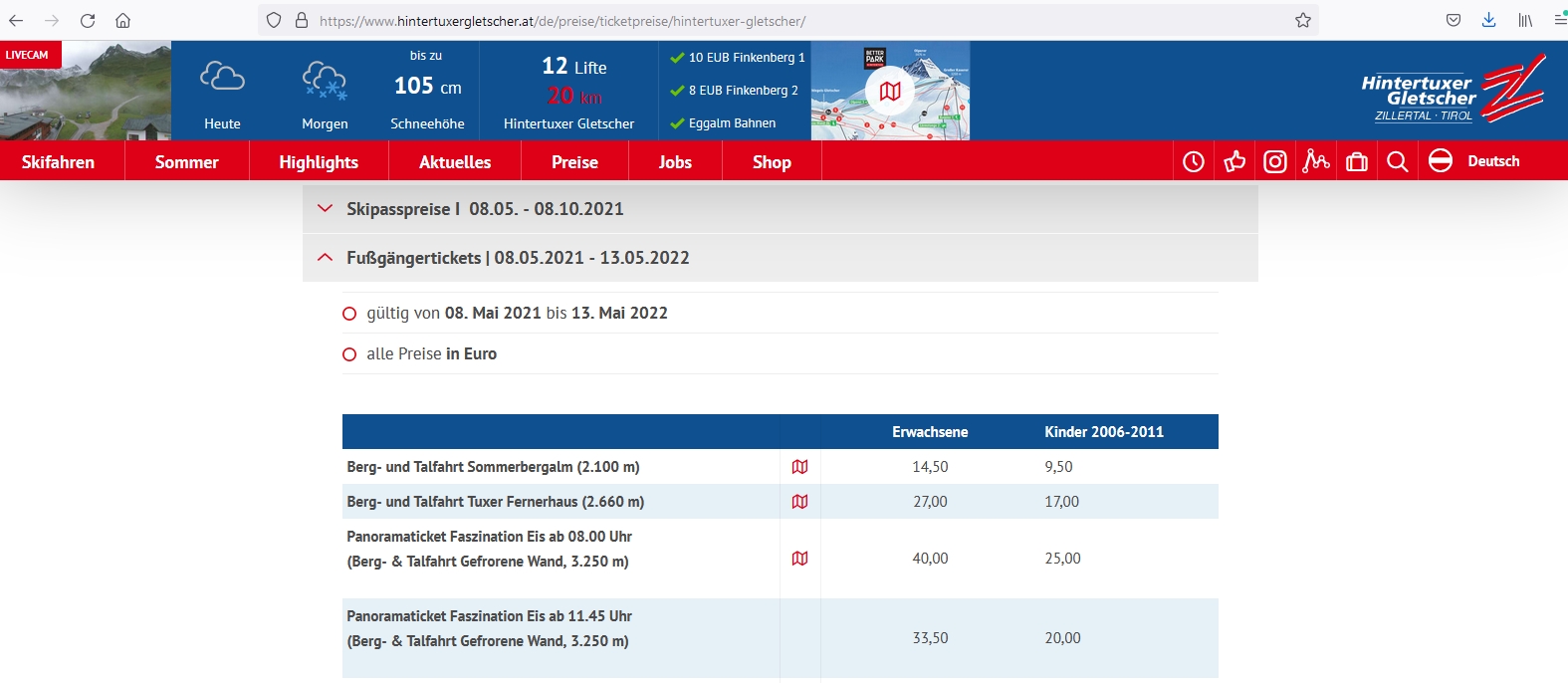
Task: Go to the Jobs menu item
Action: point(674,162)
